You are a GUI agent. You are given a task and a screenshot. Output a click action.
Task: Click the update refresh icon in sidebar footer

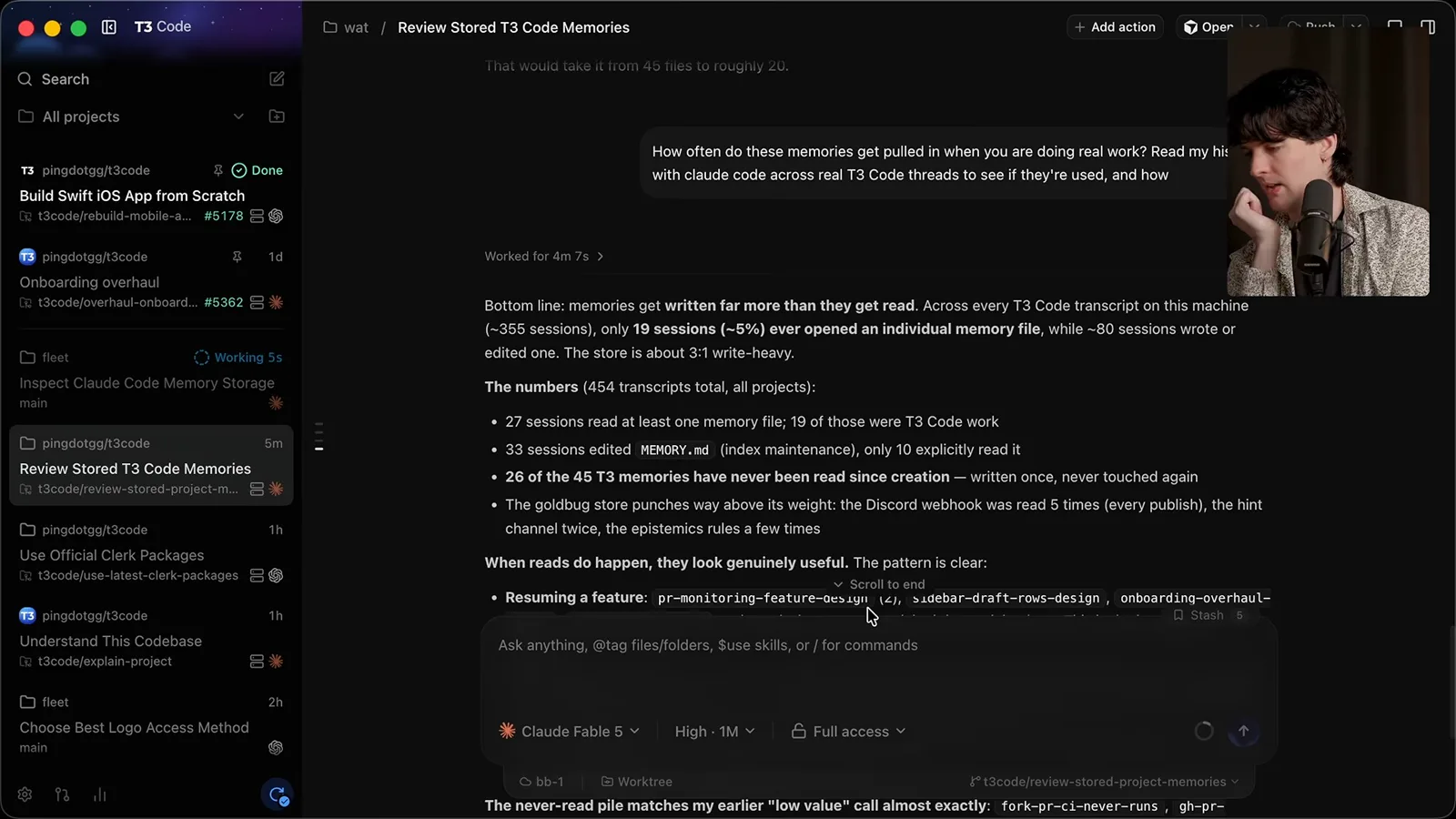tap(277, 794)
